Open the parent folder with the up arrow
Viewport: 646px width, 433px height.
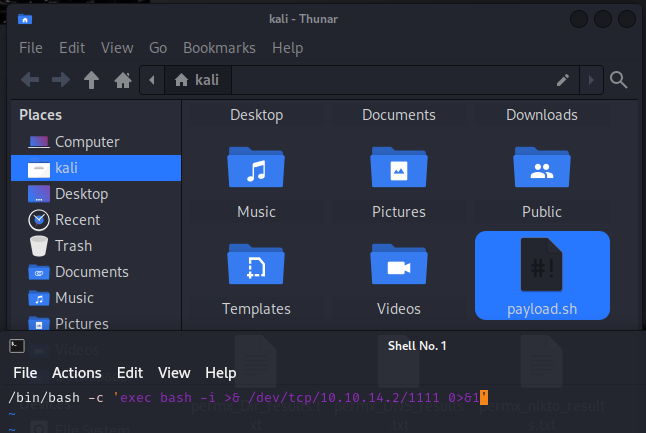pos(91,80)
